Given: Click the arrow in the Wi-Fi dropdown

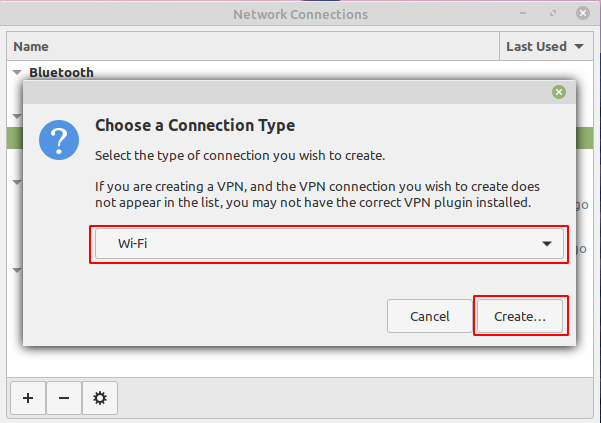Looking at the screenshot, I should tap(547, 244).
